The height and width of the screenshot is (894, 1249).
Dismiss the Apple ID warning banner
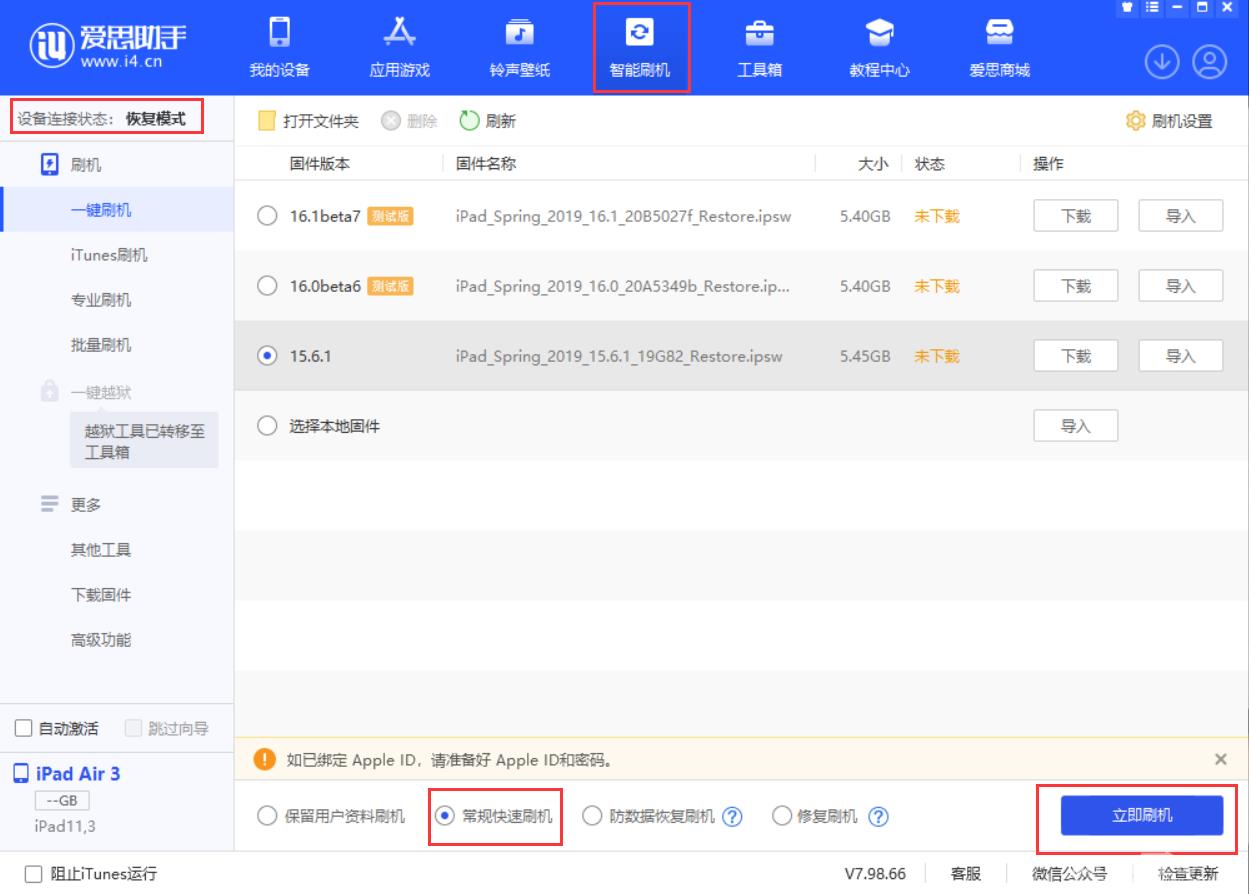[x=1220, y=759]
